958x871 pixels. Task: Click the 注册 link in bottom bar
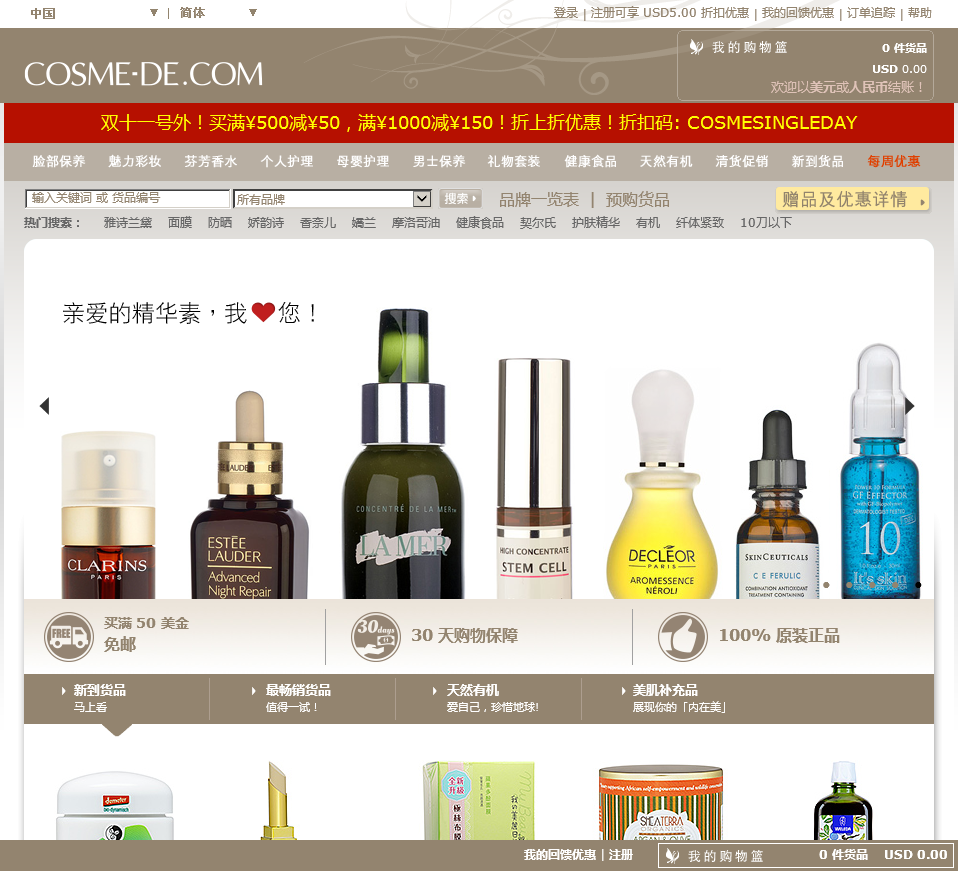point(621,855)
